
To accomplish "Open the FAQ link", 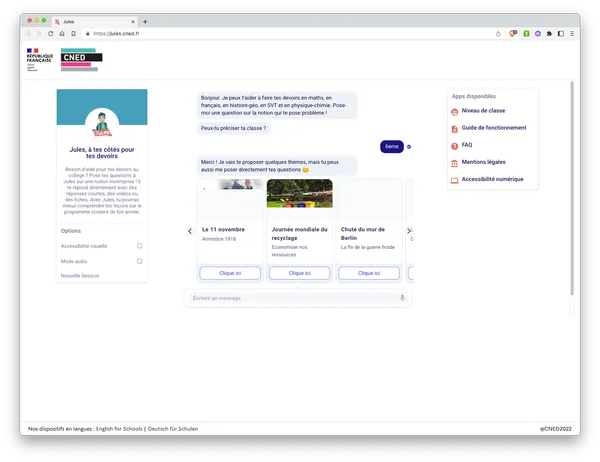I will (x=467, y=145).
